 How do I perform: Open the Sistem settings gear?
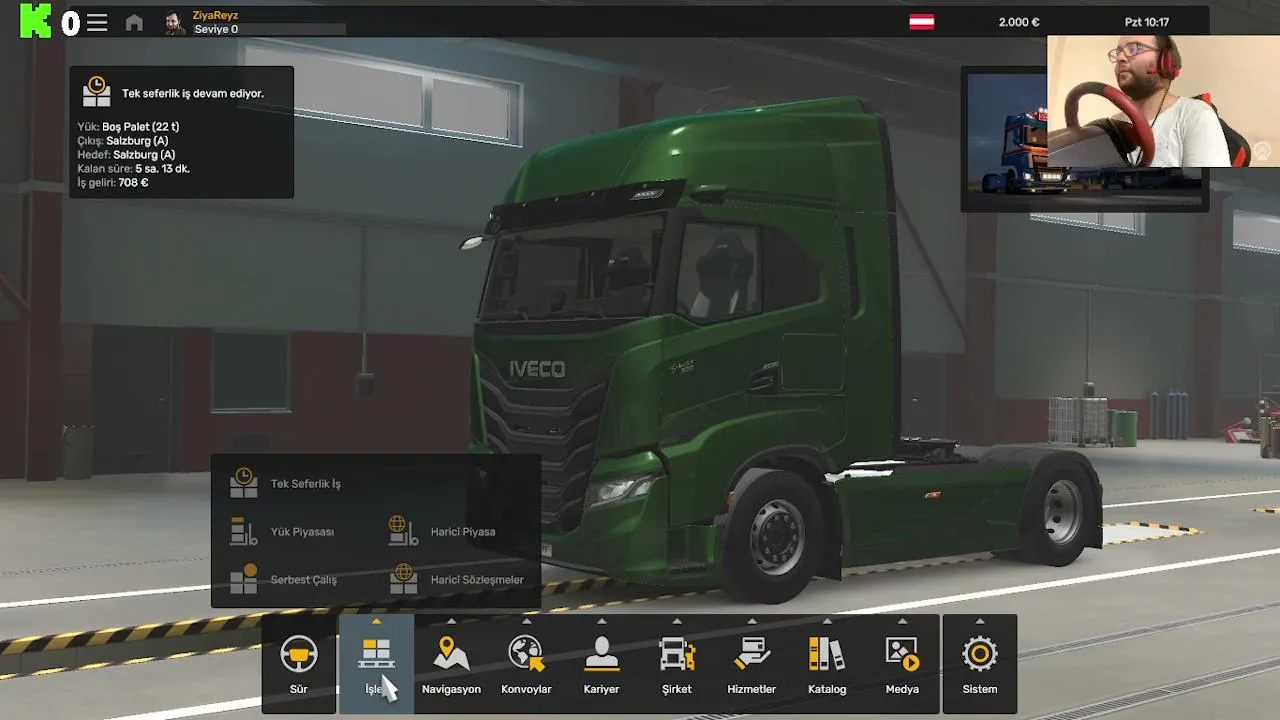tap(980, 665)
